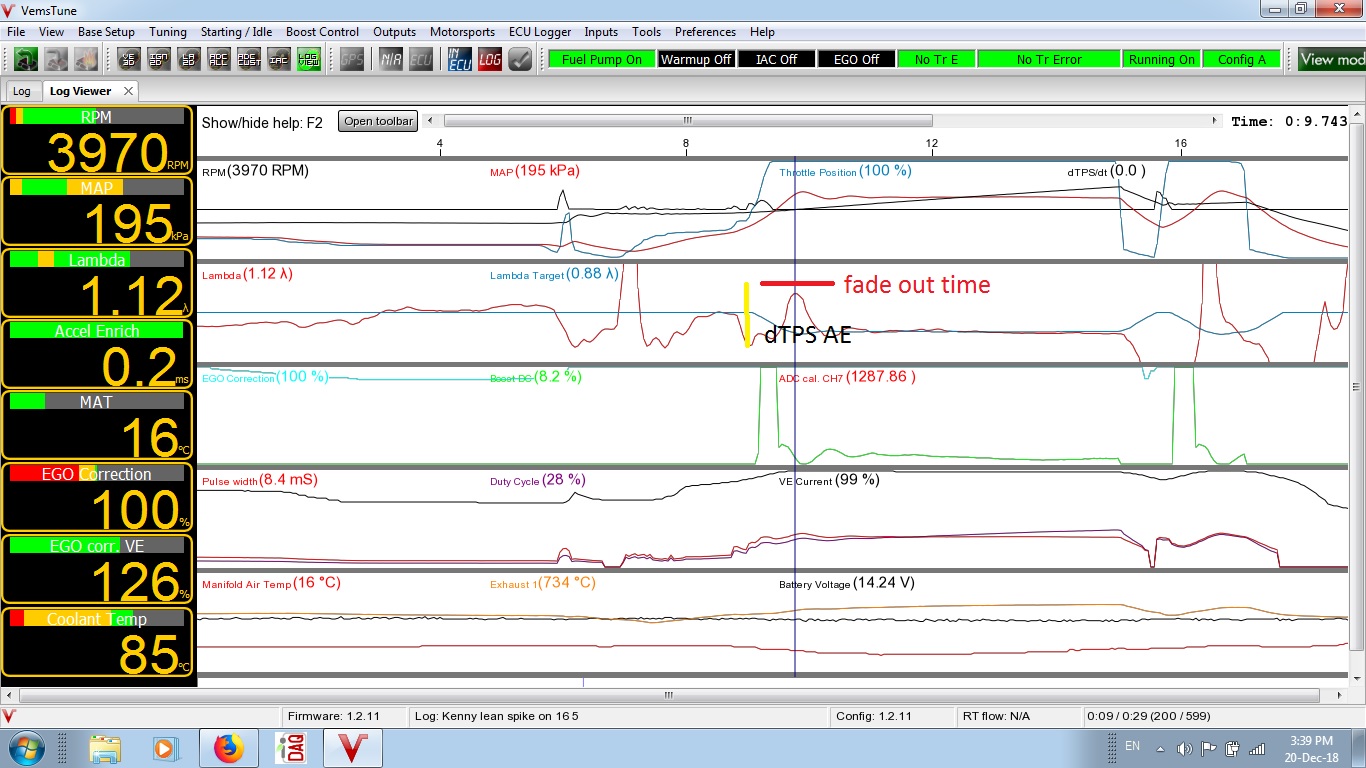The height and width of the screenshot is (768, 1366).
Task: Click the green LOG VIEW icon
Action: (x=309, y=59)
